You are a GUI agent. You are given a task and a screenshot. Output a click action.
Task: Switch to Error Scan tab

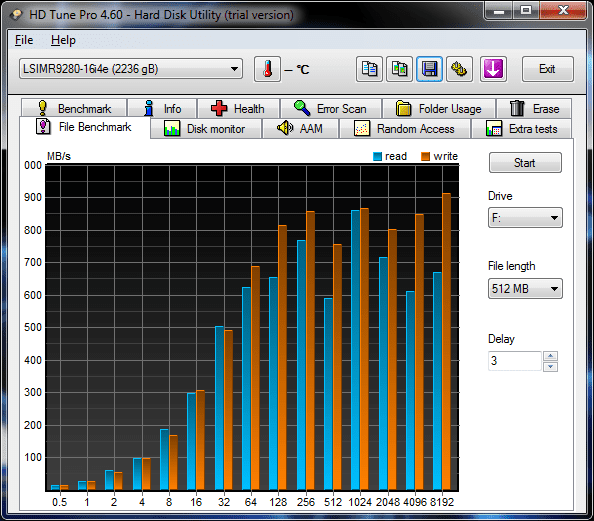point(331,108)
